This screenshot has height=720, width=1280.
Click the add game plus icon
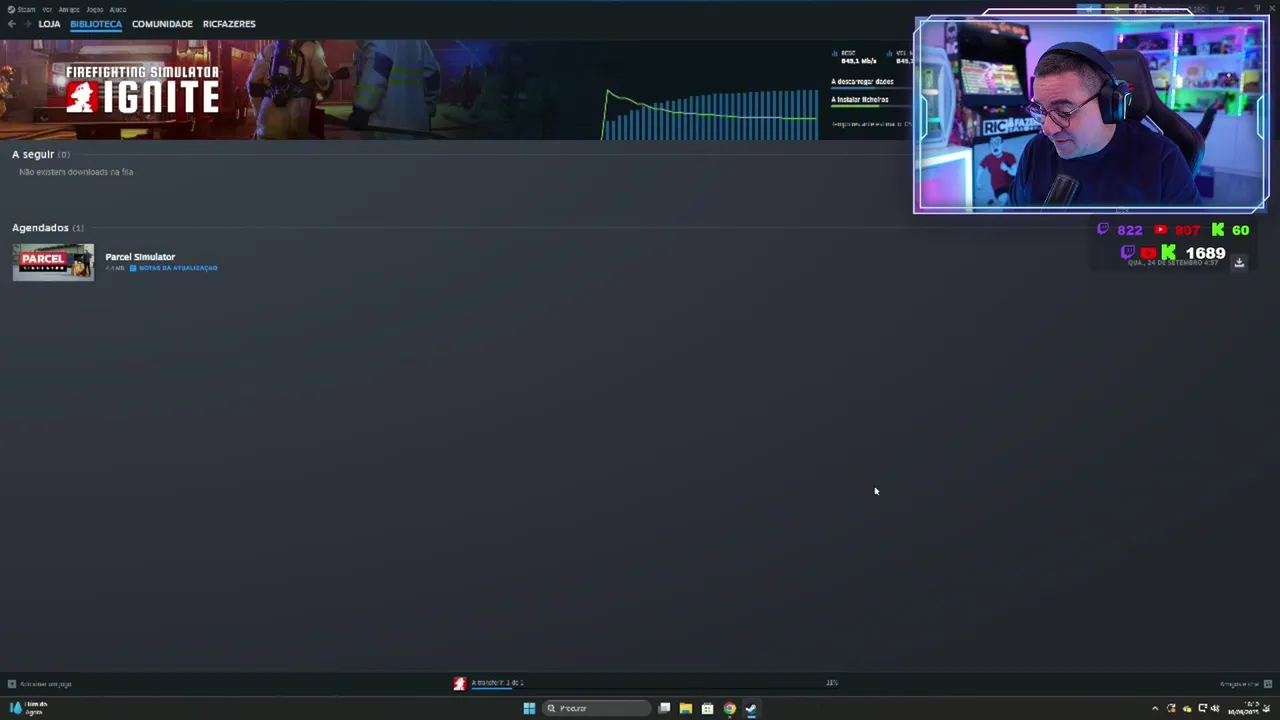coord(11,684)
